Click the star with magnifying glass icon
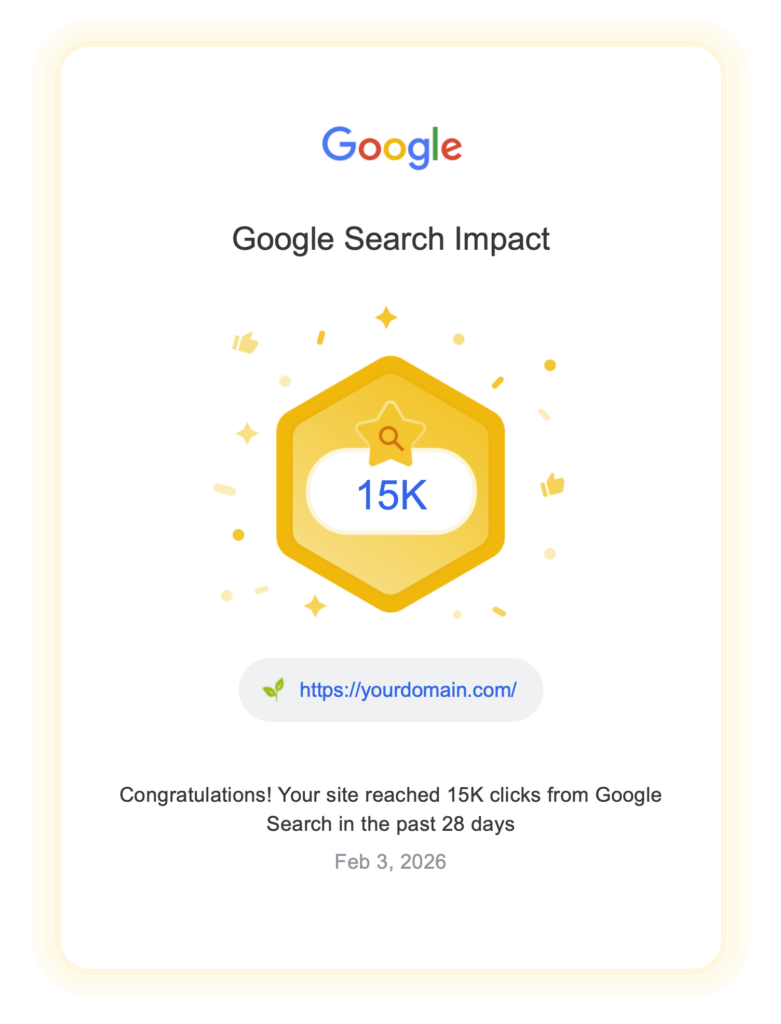The image size is (781, 1024). (x=390, y=435)
